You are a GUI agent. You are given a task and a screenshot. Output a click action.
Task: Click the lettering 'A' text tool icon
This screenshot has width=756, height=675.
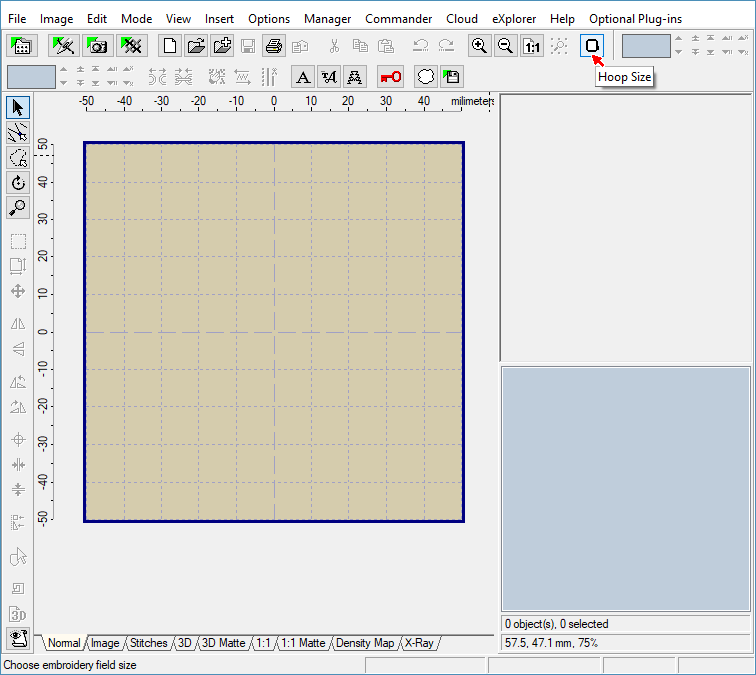click(x=303, y=77)
